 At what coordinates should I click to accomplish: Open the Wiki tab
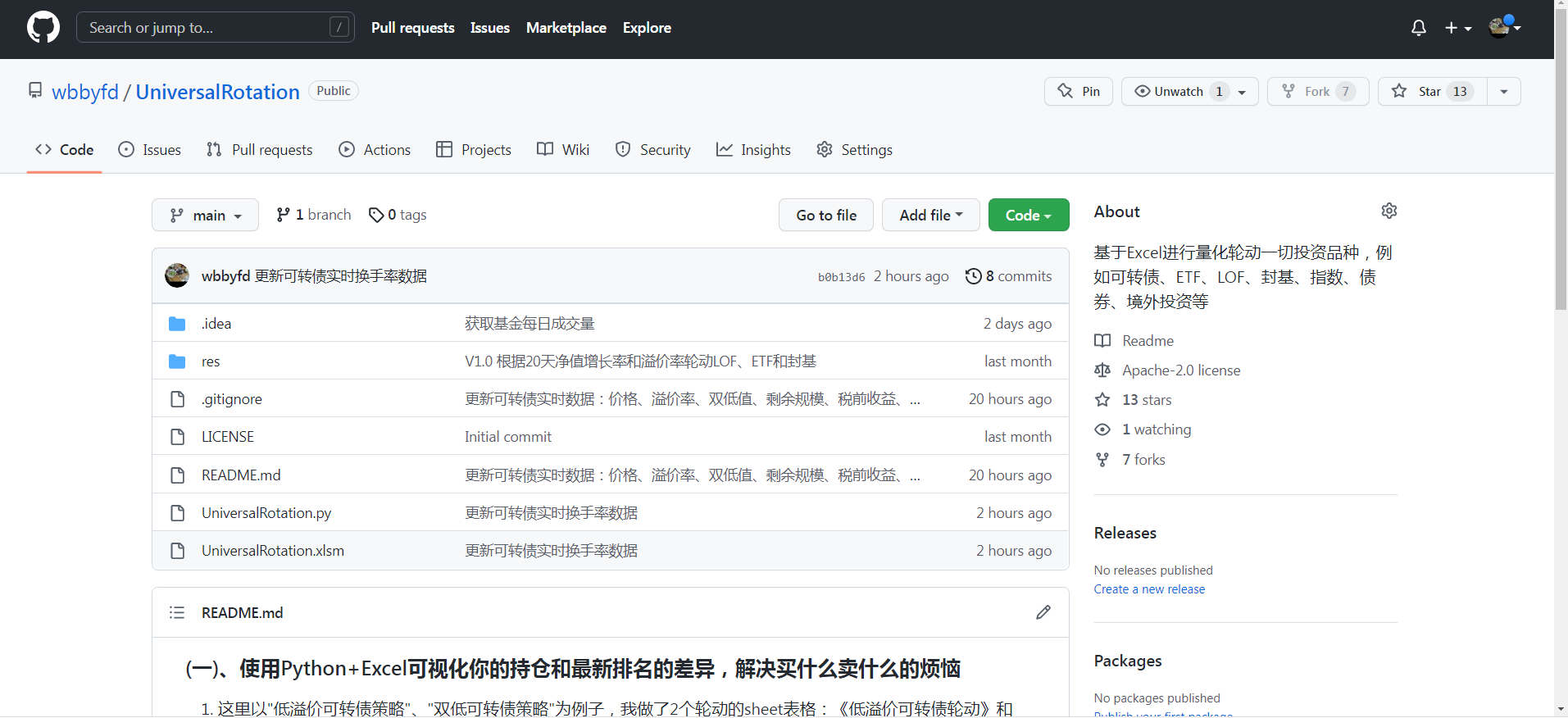click(563, 150)
